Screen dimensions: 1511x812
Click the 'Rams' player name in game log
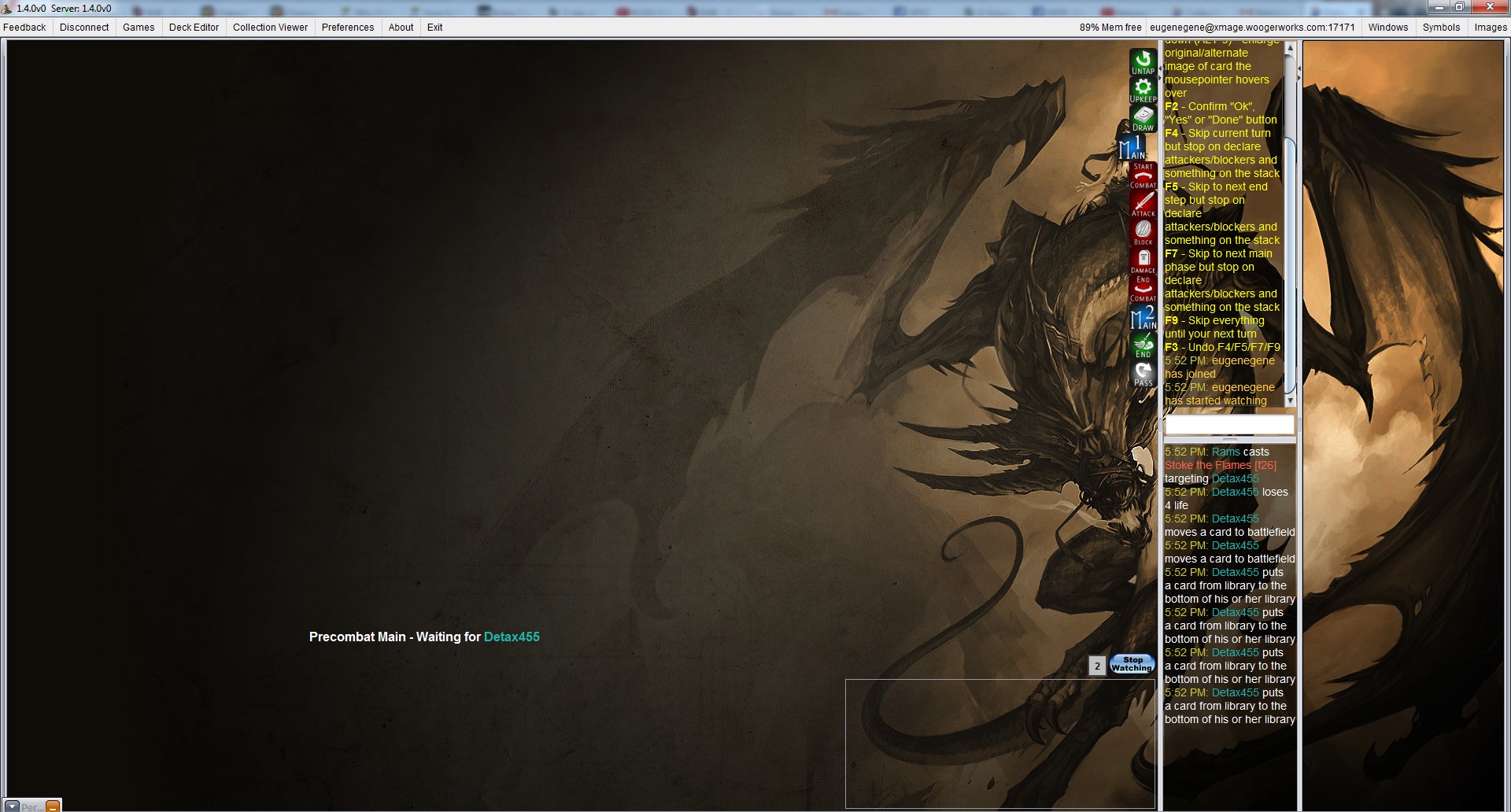point(1225,452)
